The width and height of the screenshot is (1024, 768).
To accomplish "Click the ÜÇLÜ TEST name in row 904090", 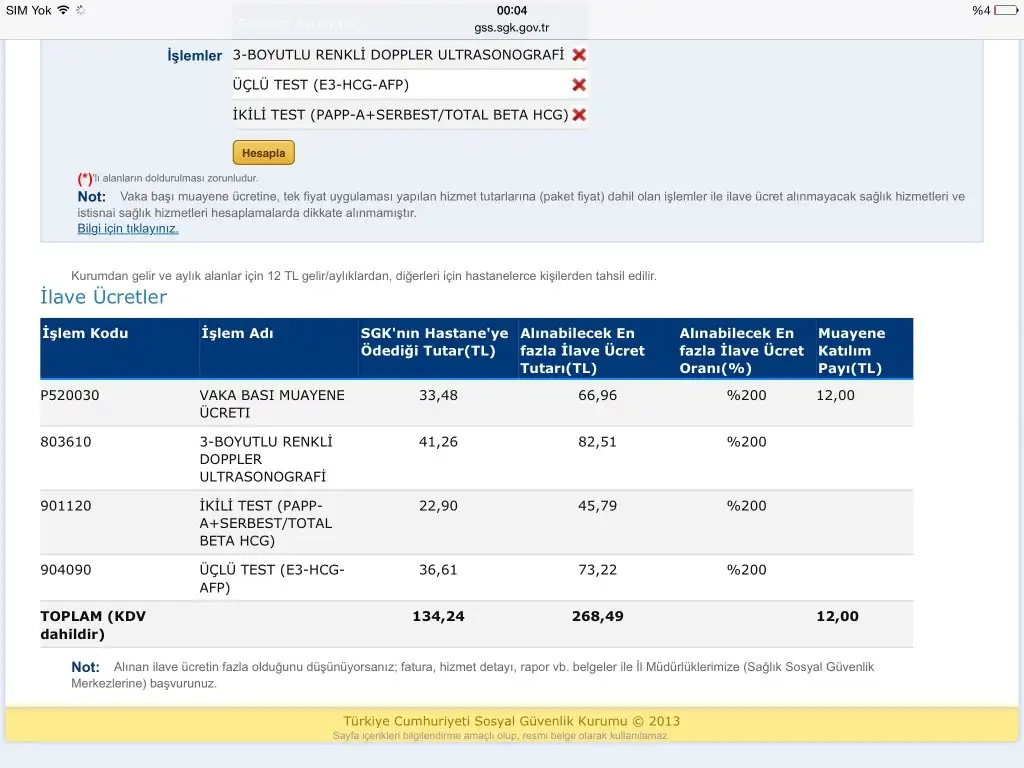I will pos(272,579).
